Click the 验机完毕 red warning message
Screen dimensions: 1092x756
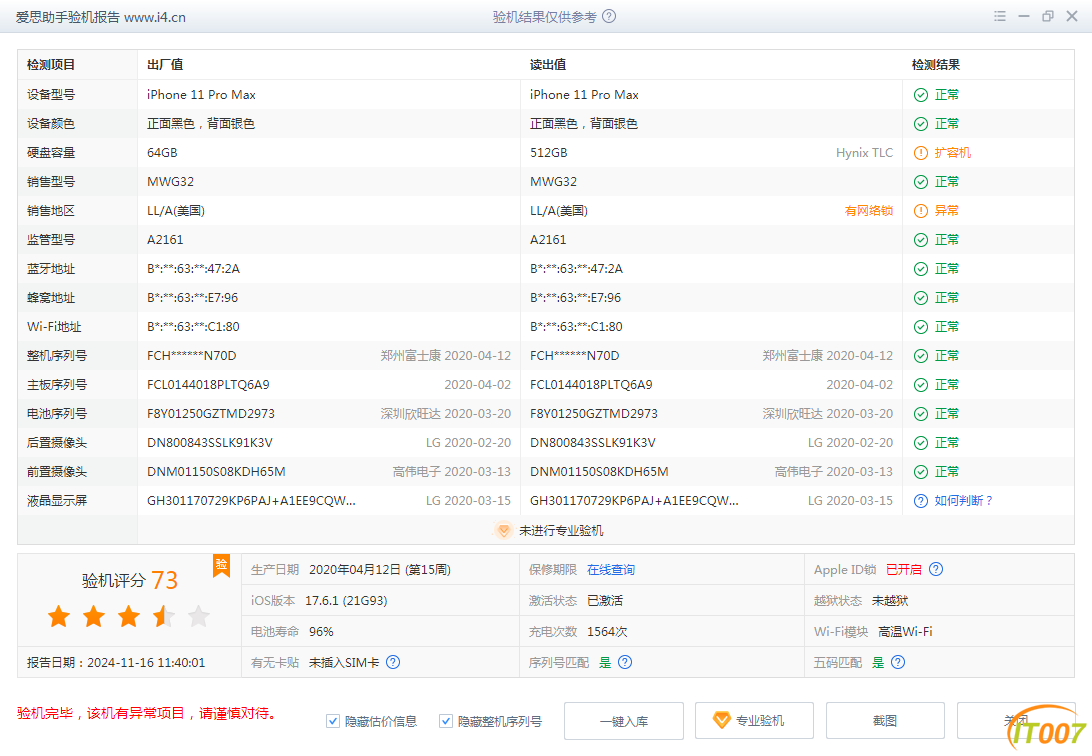(x=147, y=714)
